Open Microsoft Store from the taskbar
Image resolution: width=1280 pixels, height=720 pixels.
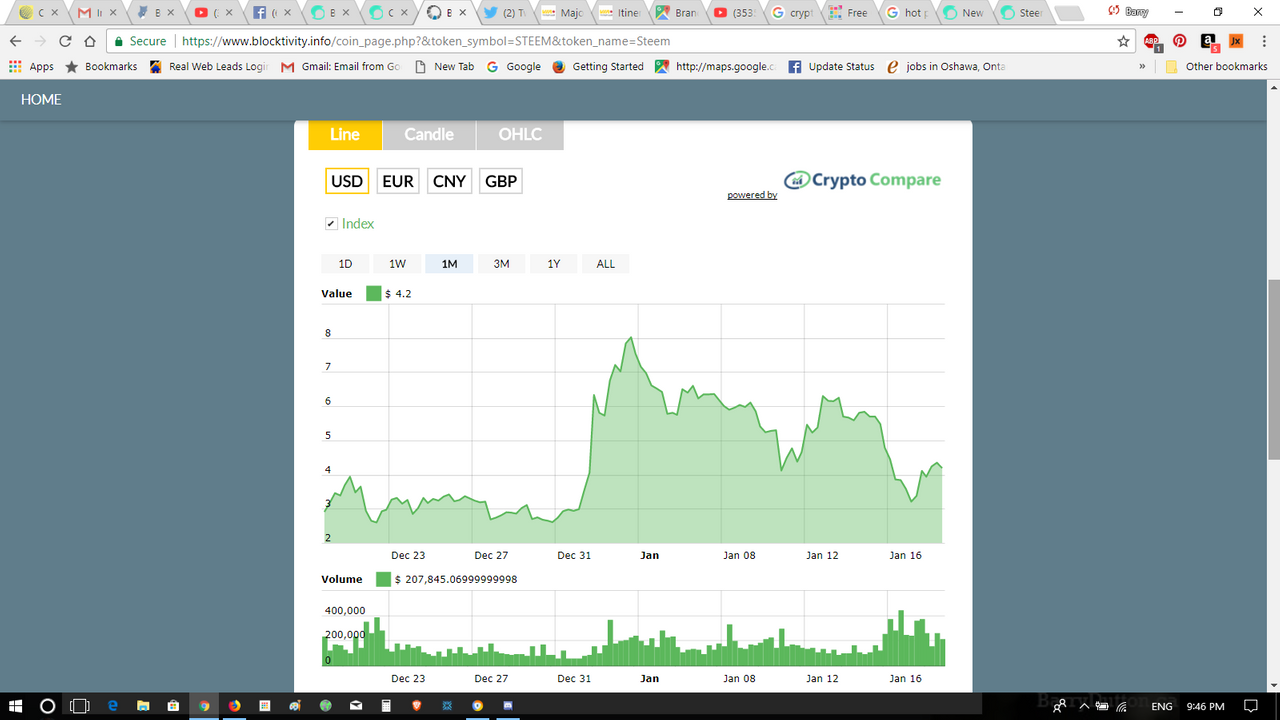(173, 706)
